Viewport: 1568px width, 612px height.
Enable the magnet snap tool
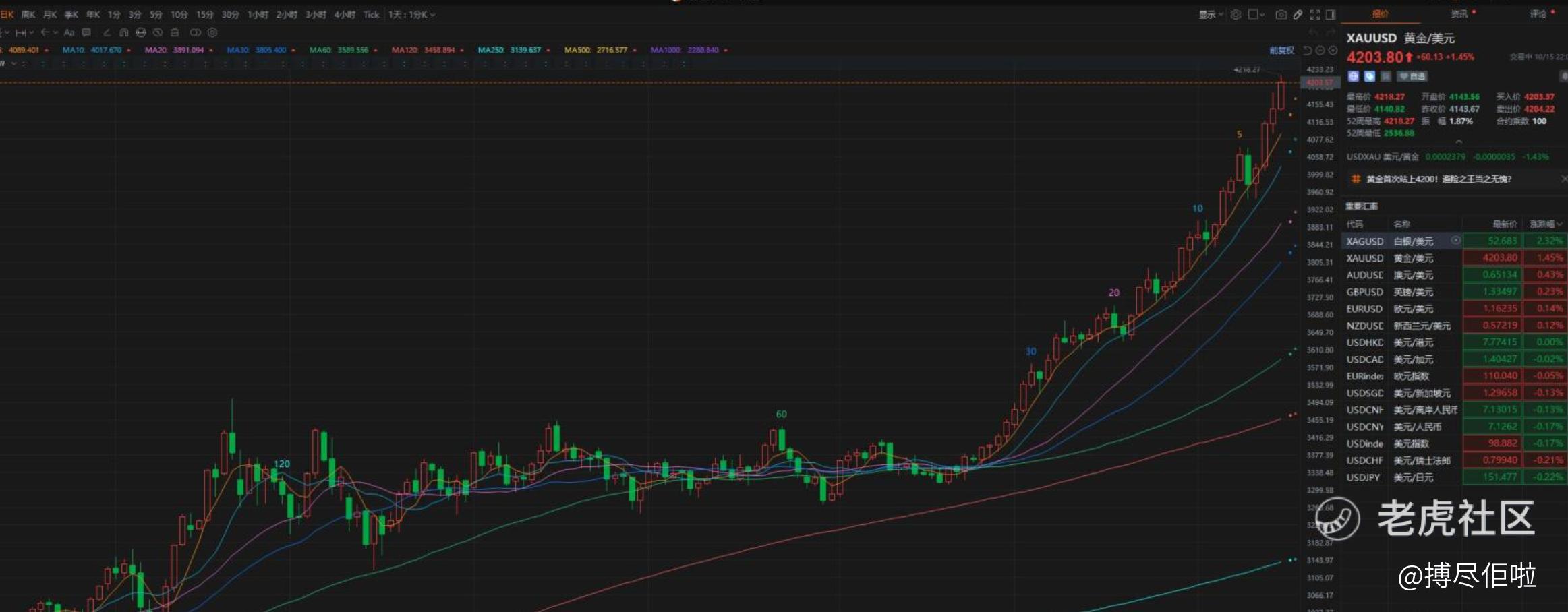(x=124, y=32)
